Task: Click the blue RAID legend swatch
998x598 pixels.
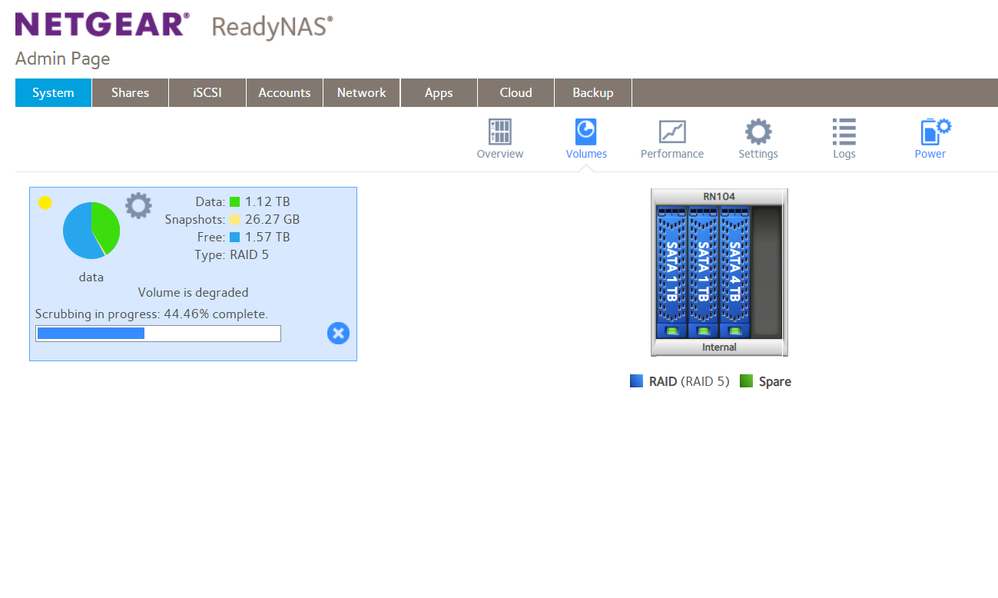Action: [636, 381]
